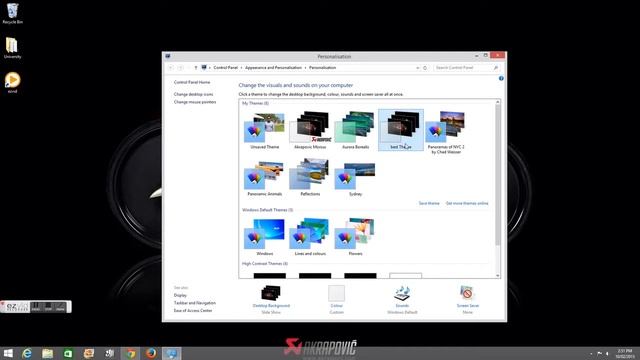Select the Reflections theme
640x360 pixels.
click(310, 178)
